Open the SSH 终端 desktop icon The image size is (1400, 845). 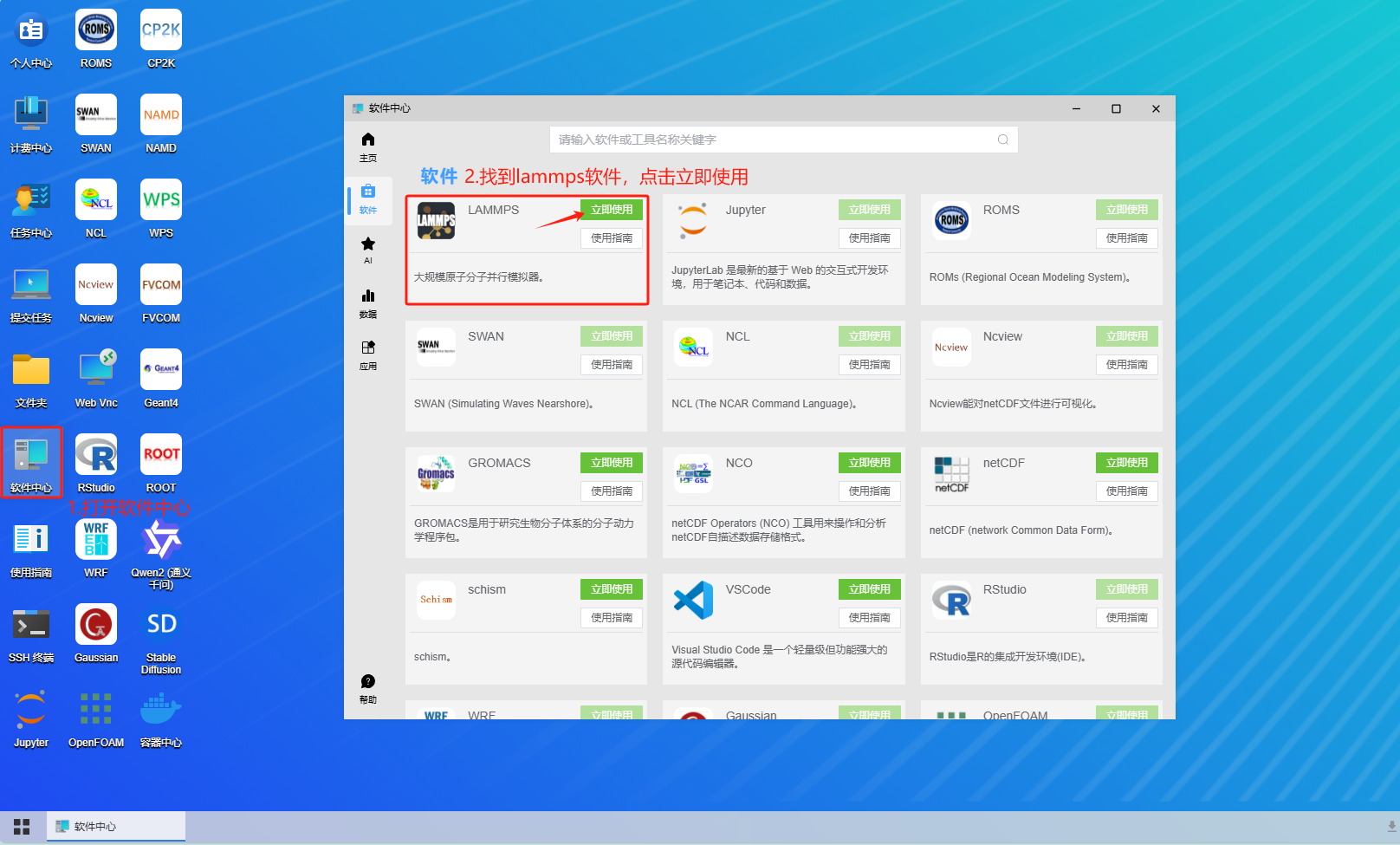(x=31, y=634)
